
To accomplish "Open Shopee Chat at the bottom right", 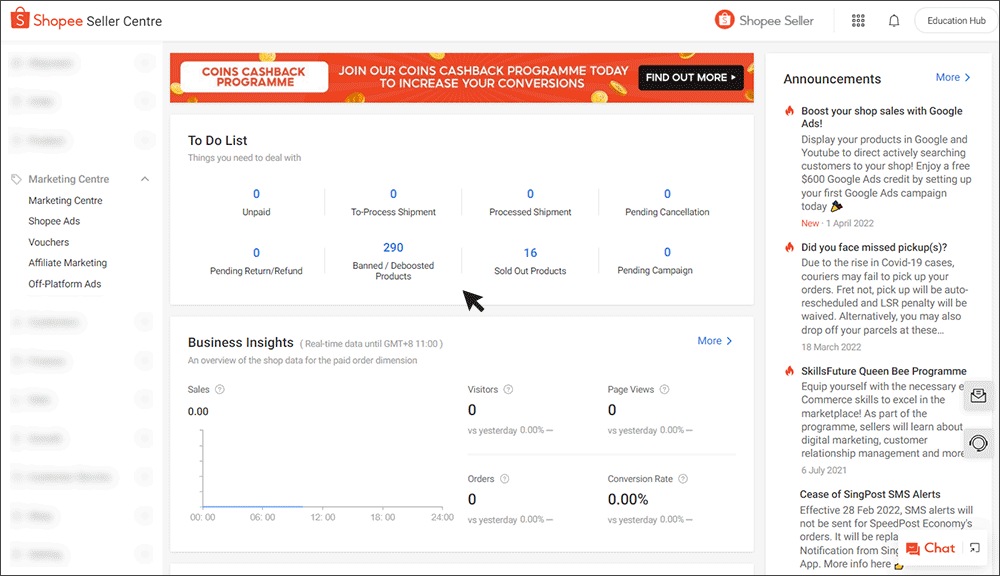I will [x=931, y=548].
